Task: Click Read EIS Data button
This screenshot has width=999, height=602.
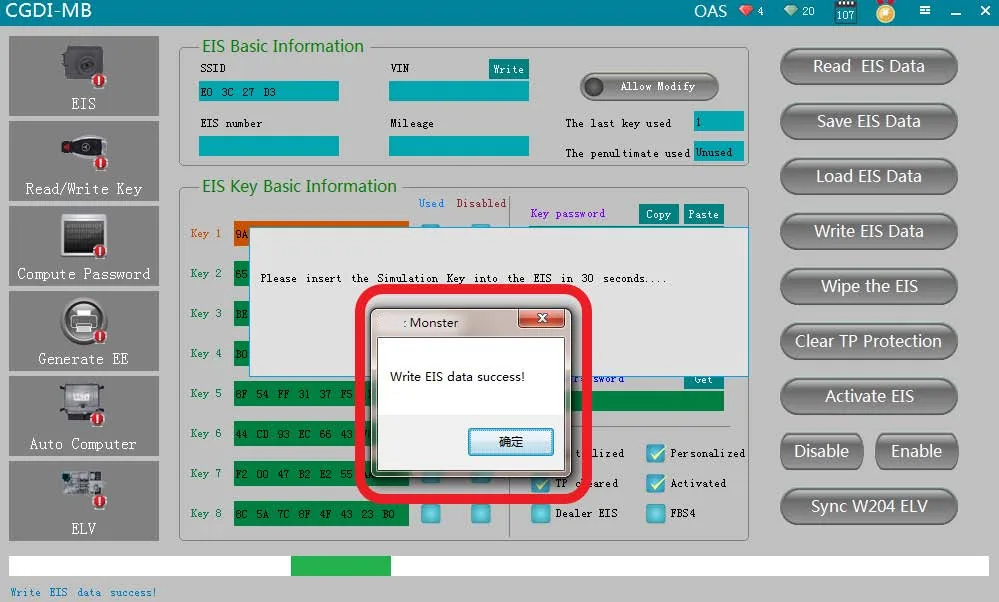Action: (x=868, y=66)
